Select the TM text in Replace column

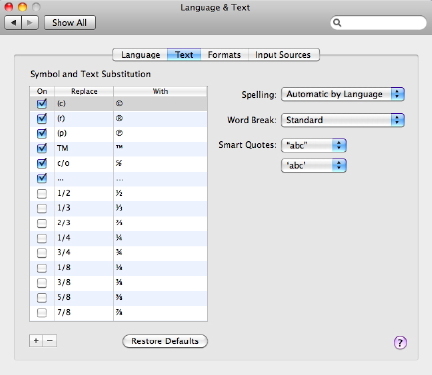(62, 148)
